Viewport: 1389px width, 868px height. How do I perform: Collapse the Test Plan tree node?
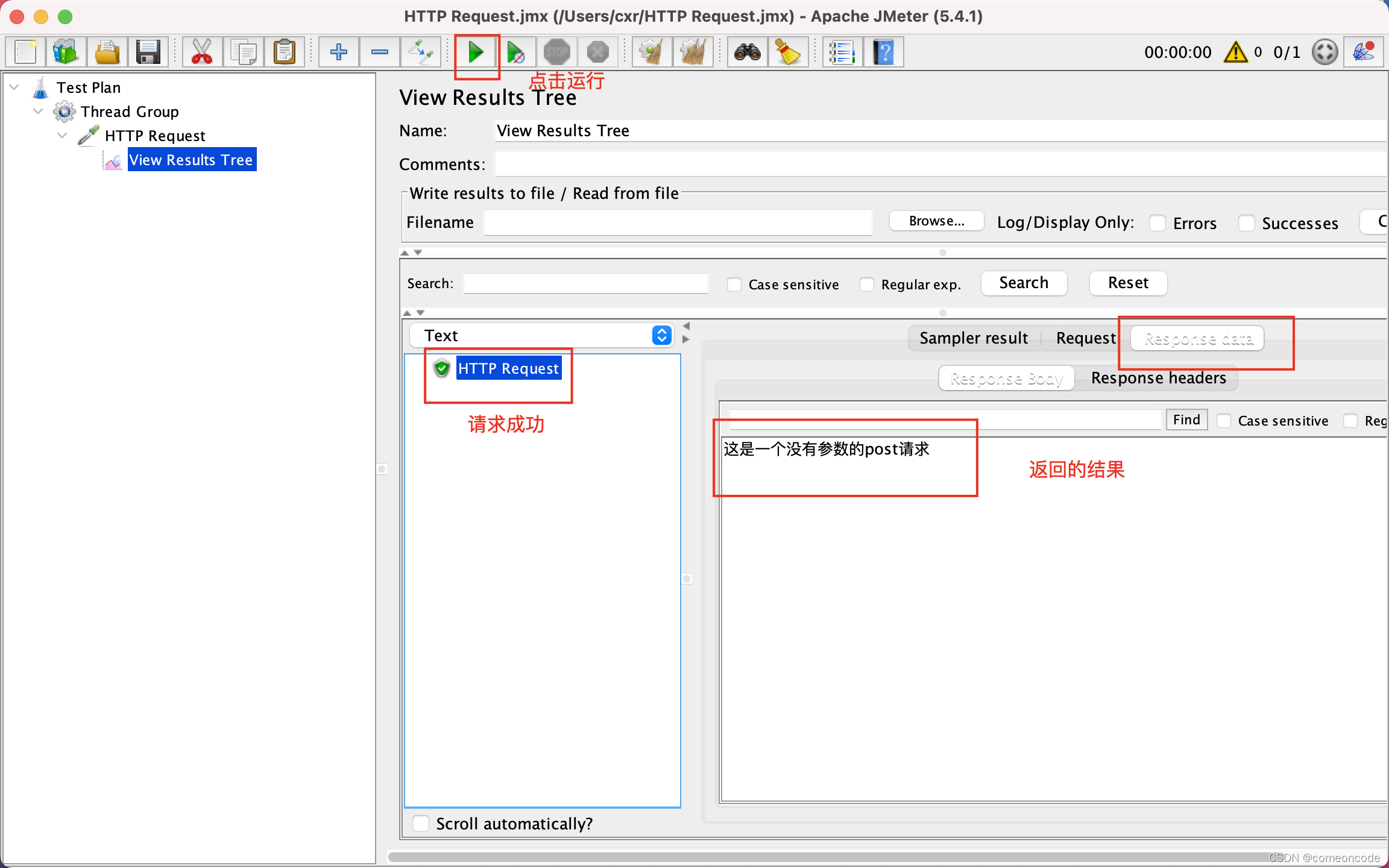click(14, 87)
